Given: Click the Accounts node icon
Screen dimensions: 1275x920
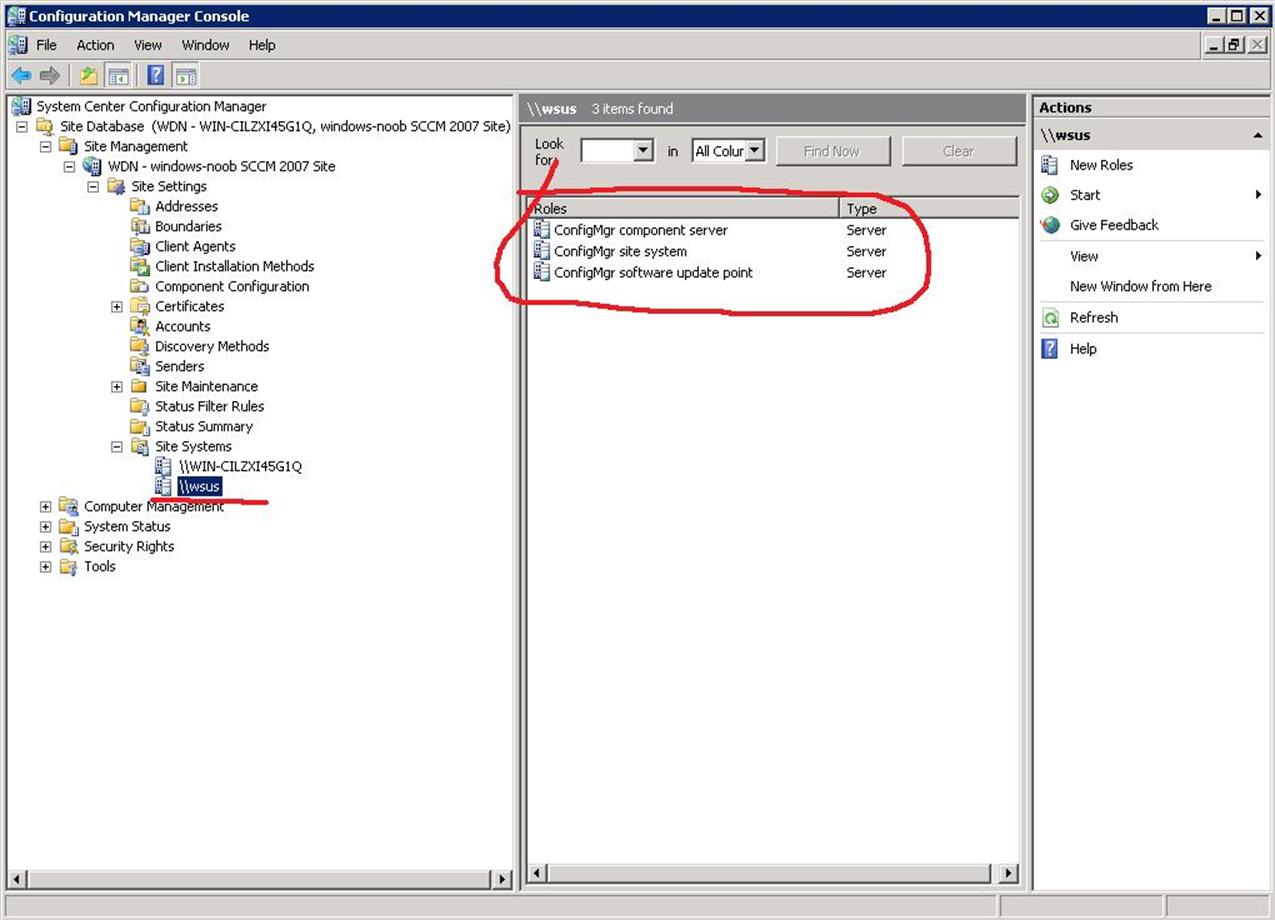Looking at the screenshot, I should click(x=139, y=326).
